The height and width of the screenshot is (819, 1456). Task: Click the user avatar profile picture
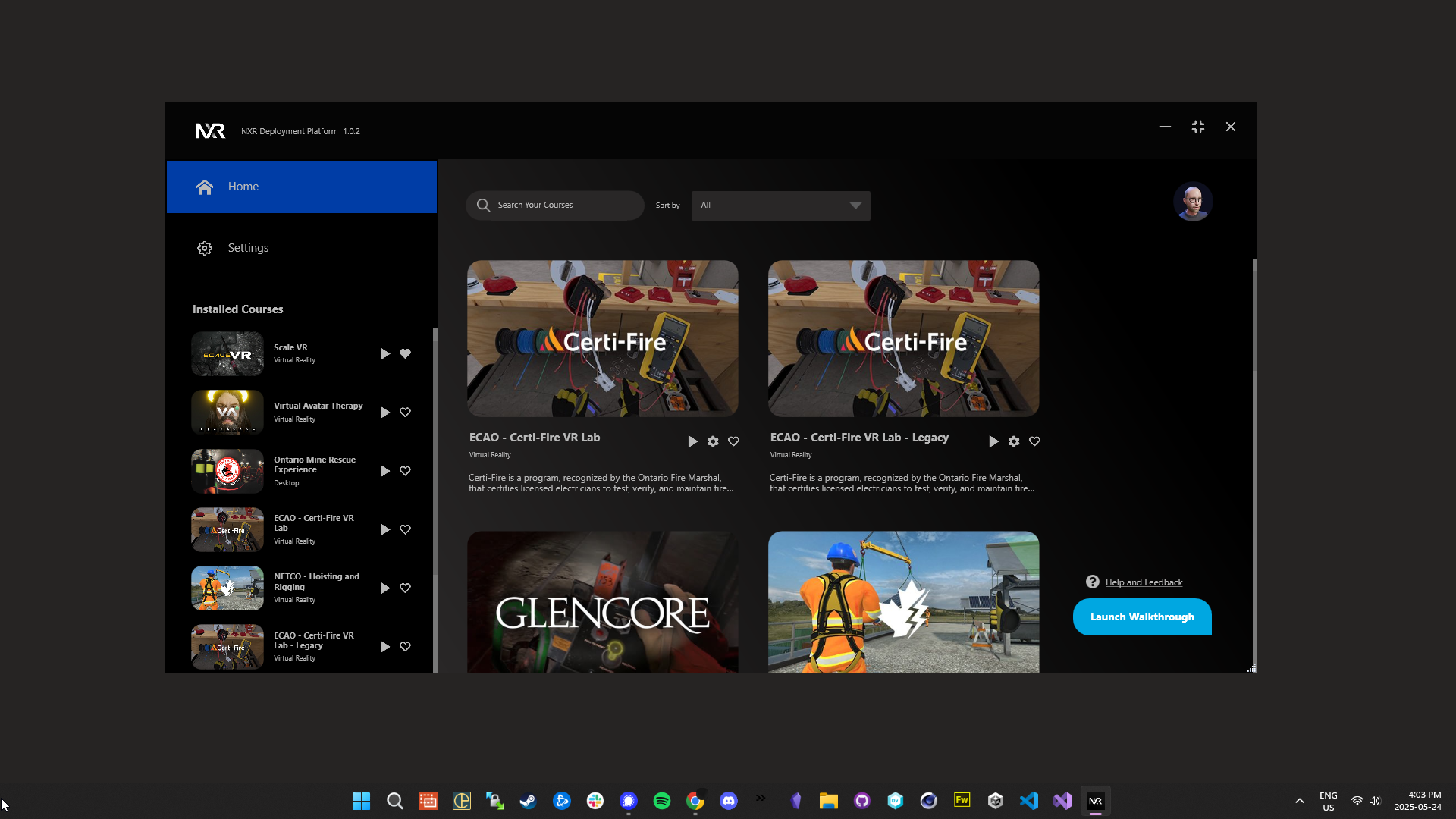[1192, 202]
